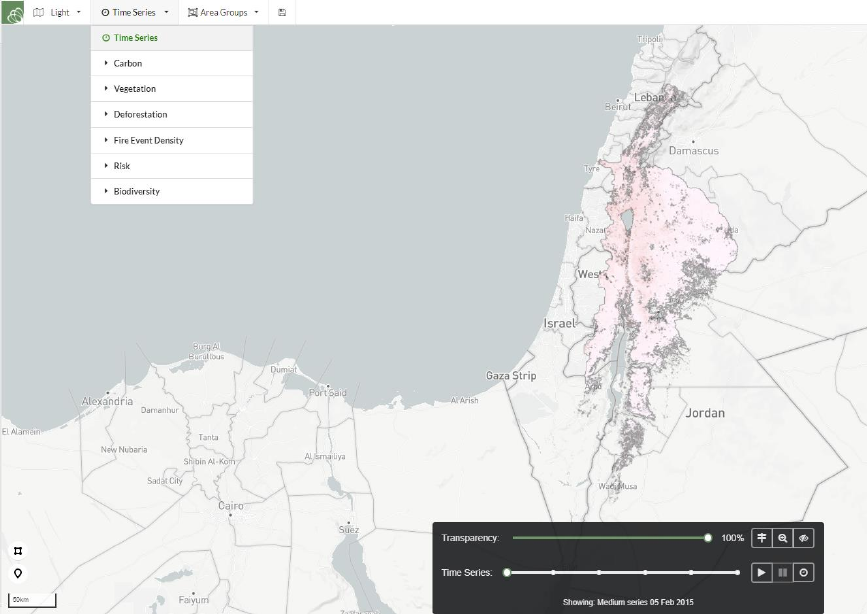Jump to third Time Series point
867x614 pixels.
tap(599, 573)
